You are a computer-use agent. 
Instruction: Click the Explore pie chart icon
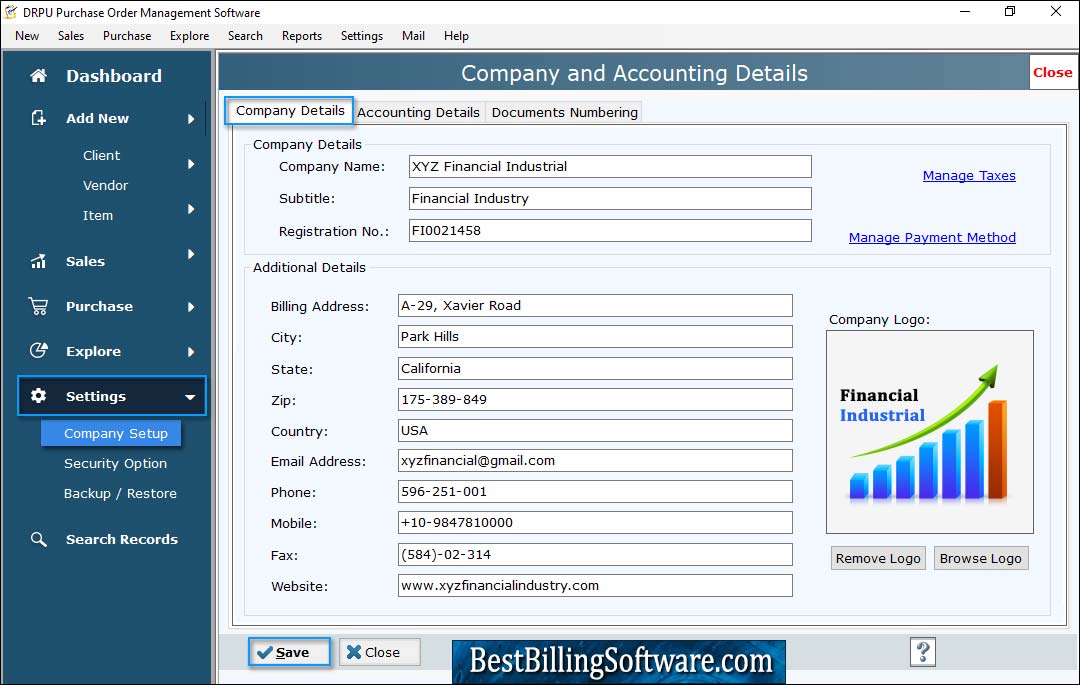pos(39,351)
